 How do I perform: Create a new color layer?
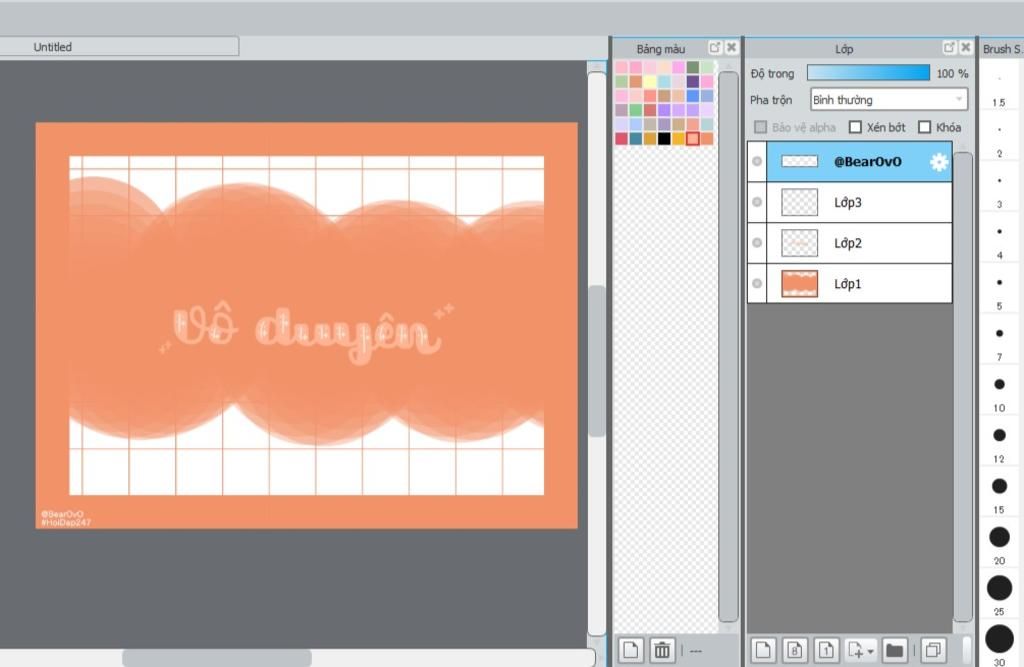point(762,650)
